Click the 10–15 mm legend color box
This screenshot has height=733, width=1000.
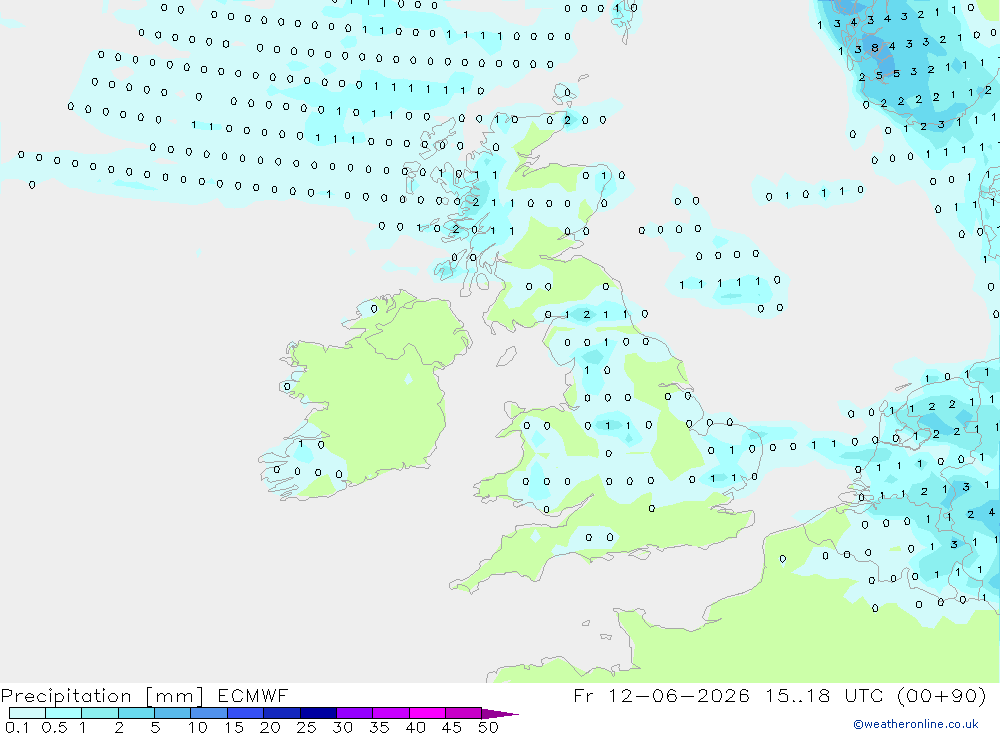[x=209, y=713]
